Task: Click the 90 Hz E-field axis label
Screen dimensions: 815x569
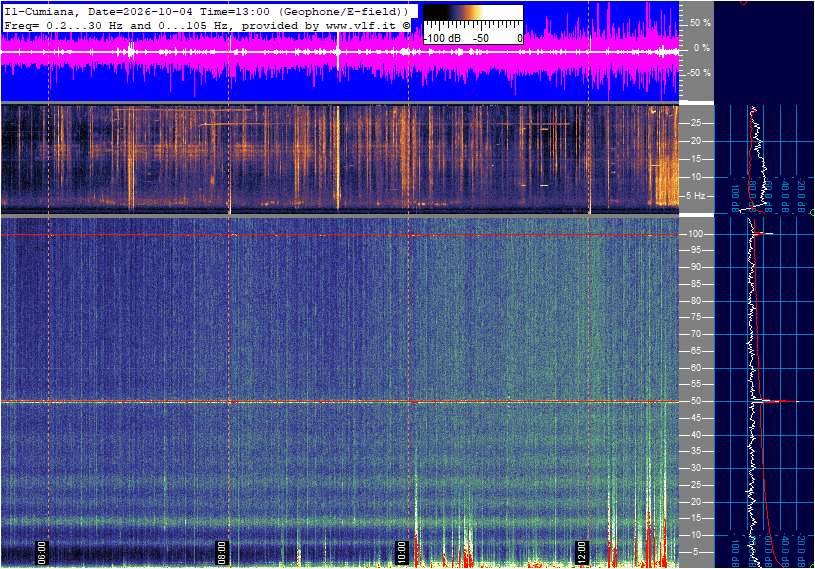Action: click(695, 267)
